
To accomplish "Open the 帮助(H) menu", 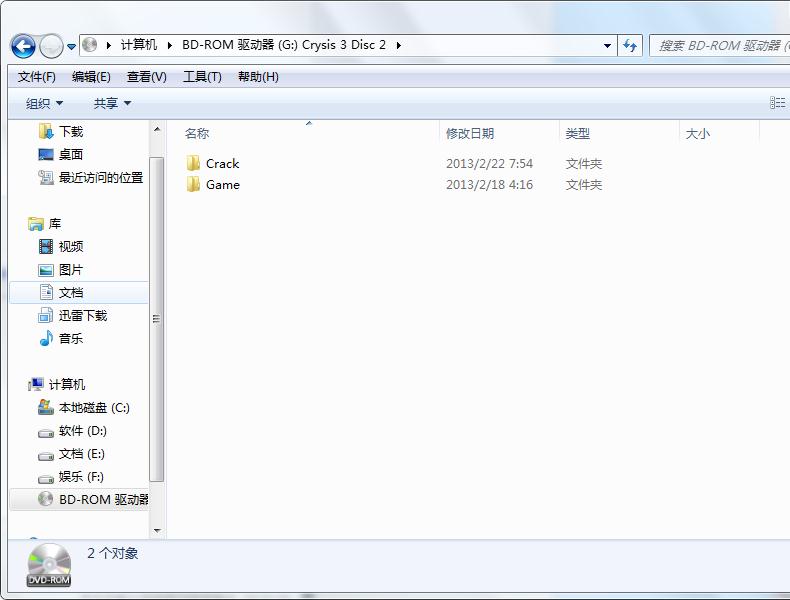I will 258,77.
